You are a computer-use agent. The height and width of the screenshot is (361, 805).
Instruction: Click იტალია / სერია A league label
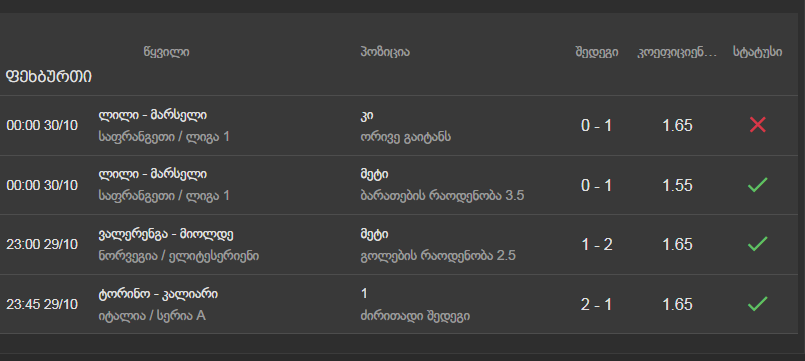coord(152,315)
